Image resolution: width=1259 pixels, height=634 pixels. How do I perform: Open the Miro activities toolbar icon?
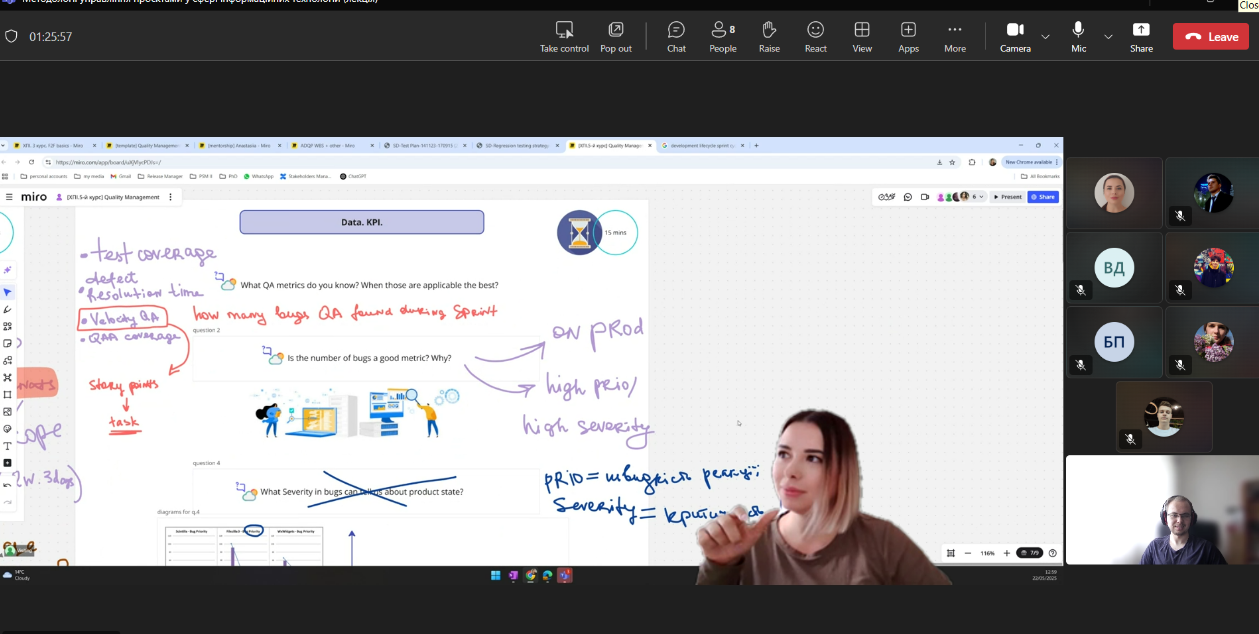click(x=886, y=197)
